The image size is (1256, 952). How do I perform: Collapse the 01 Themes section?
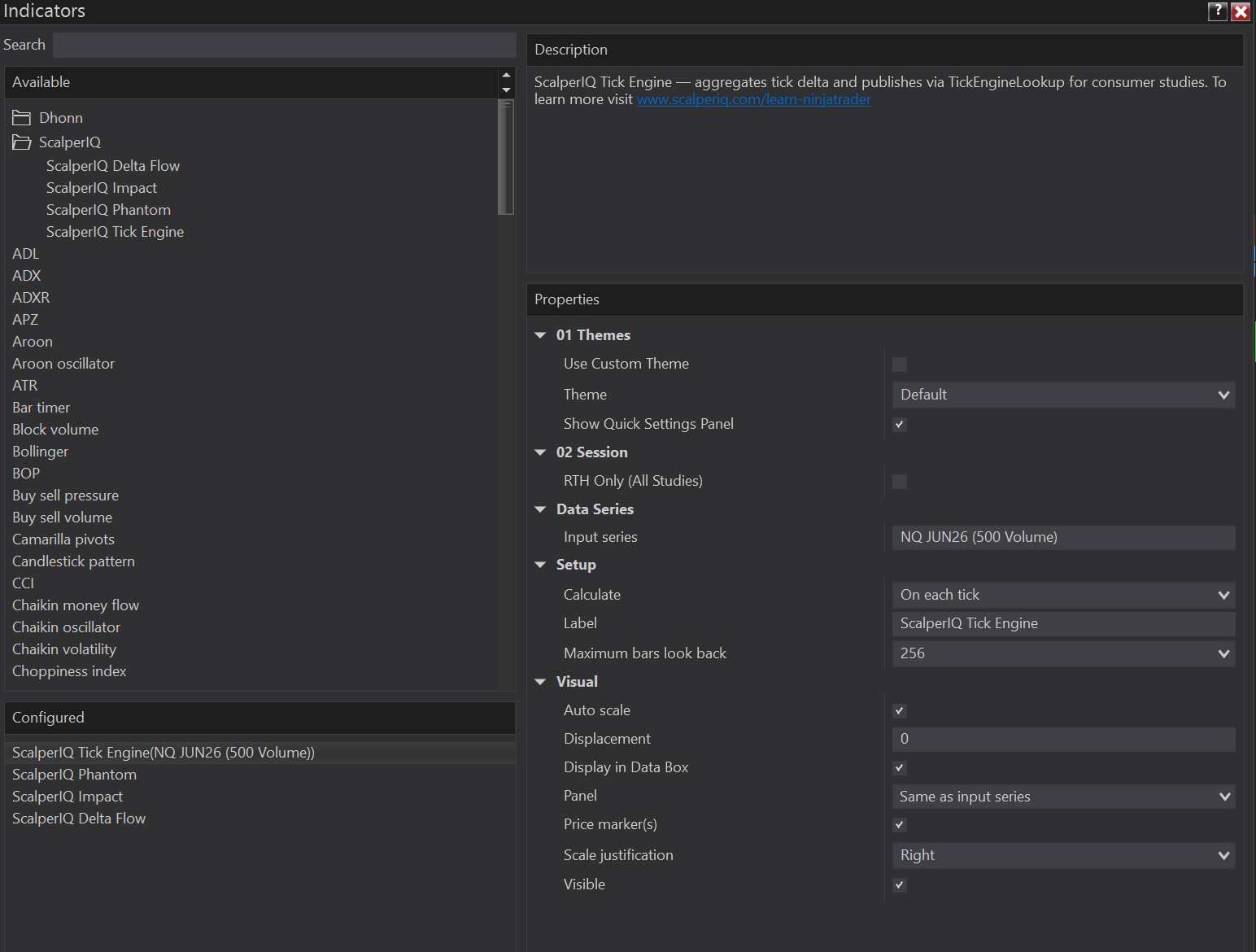540,335
